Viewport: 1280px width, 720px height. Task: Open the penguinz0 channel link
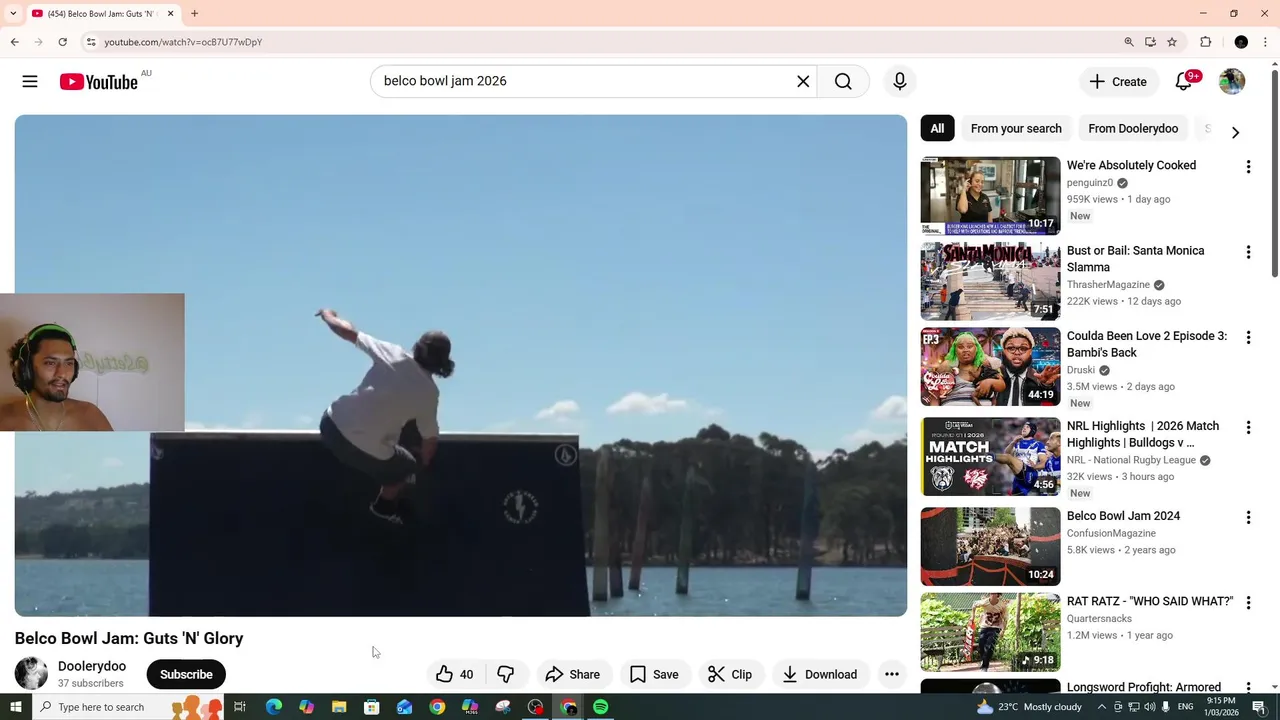[1090, 183]
